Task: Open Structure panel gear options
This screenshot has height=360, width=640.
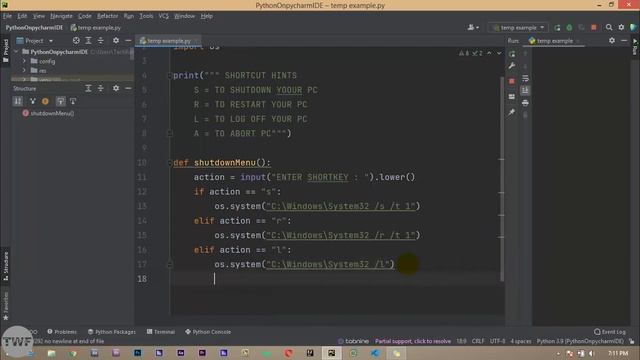Action: (116, 88)
